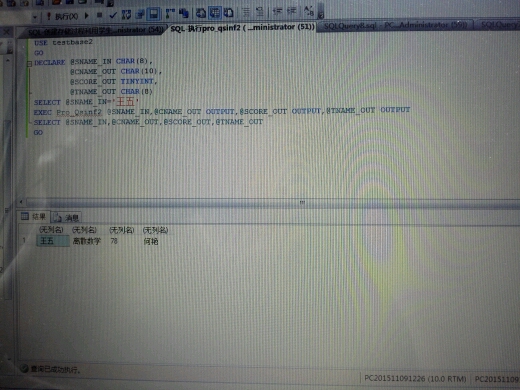Screen dimensions: 520x390
Task: Toggle Include Actual Execution Plan
Action: 170,13
